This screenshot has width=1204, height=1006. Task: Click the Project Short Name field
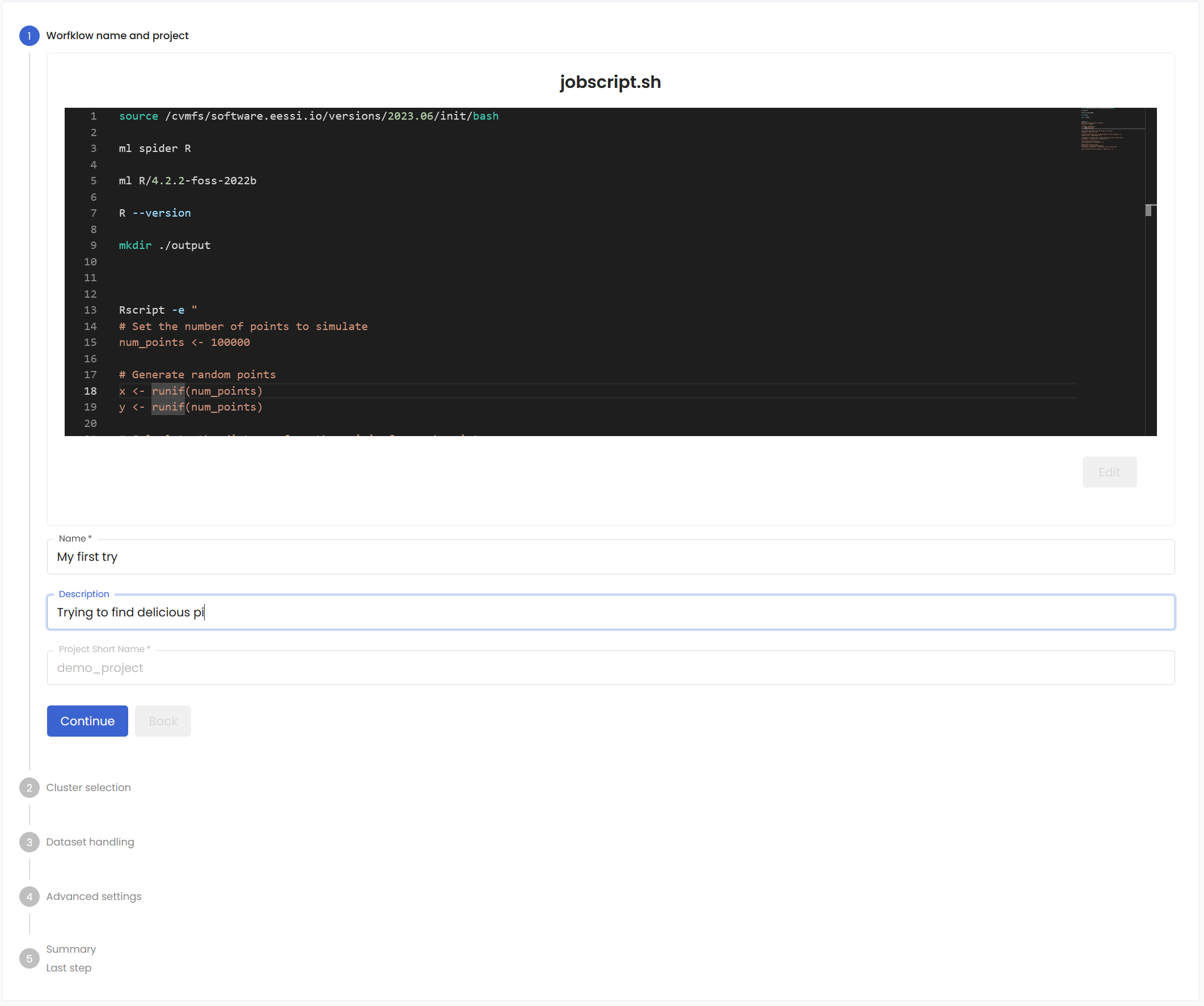pos(610,668)
